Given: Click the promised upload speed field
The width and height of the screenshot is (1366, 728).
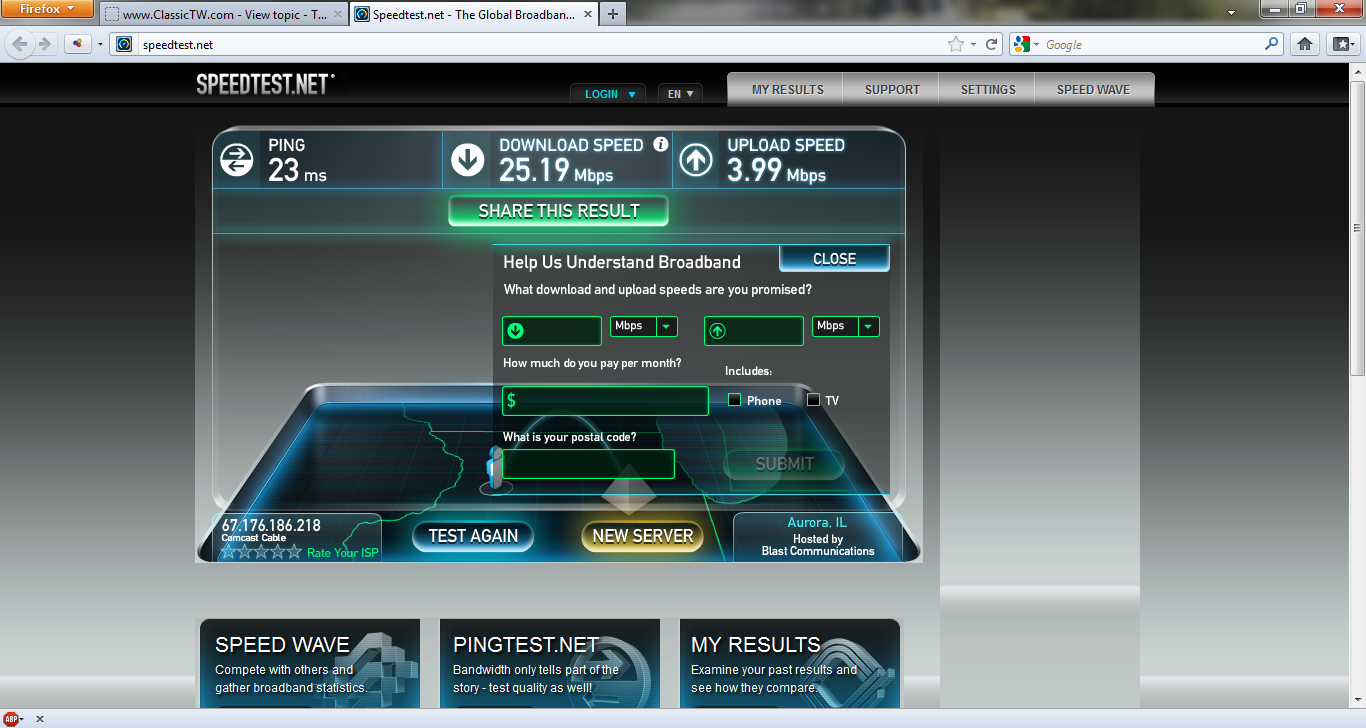Looking at the screenshot, I should pos(754,331).
